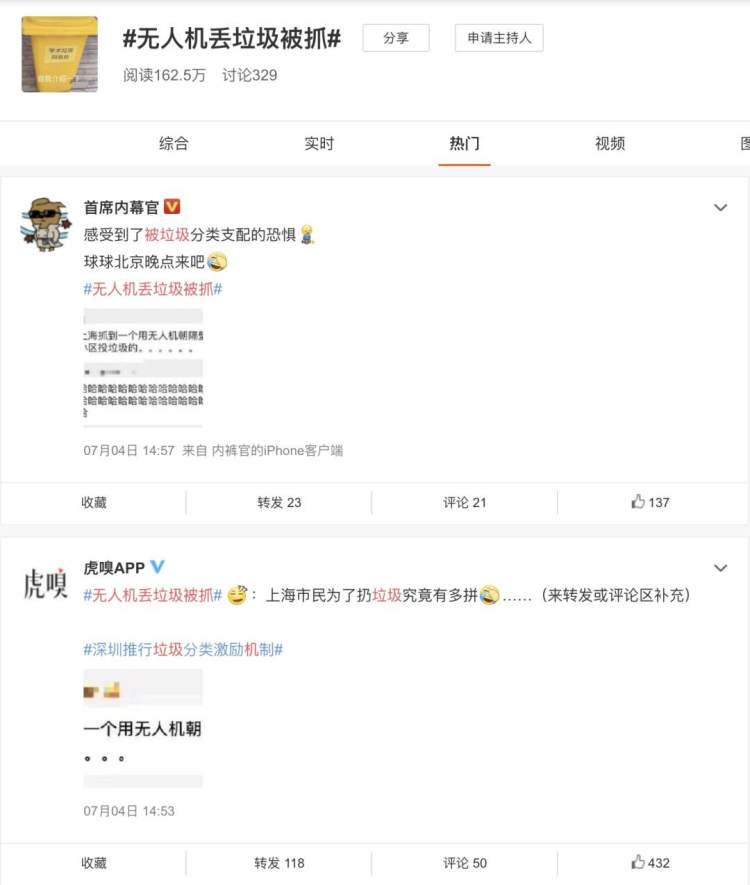The width and height of the screenshot is (750, 885).
Task: Open #无人机丢垃圾被抓# link in first post
Action: coord(153,290)
